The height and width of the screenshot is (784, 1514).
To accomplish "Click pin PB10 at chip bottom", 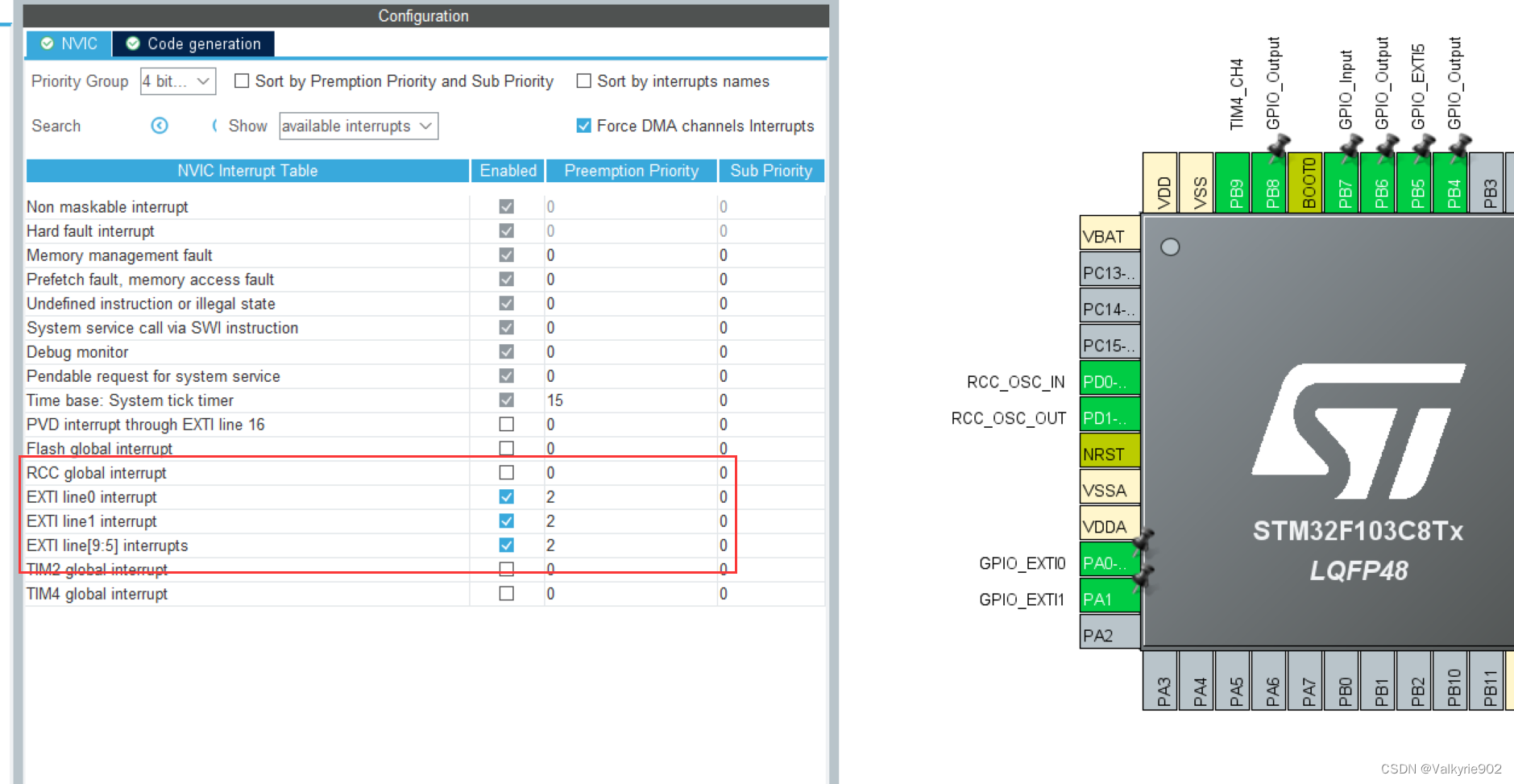I will 1450,680.
